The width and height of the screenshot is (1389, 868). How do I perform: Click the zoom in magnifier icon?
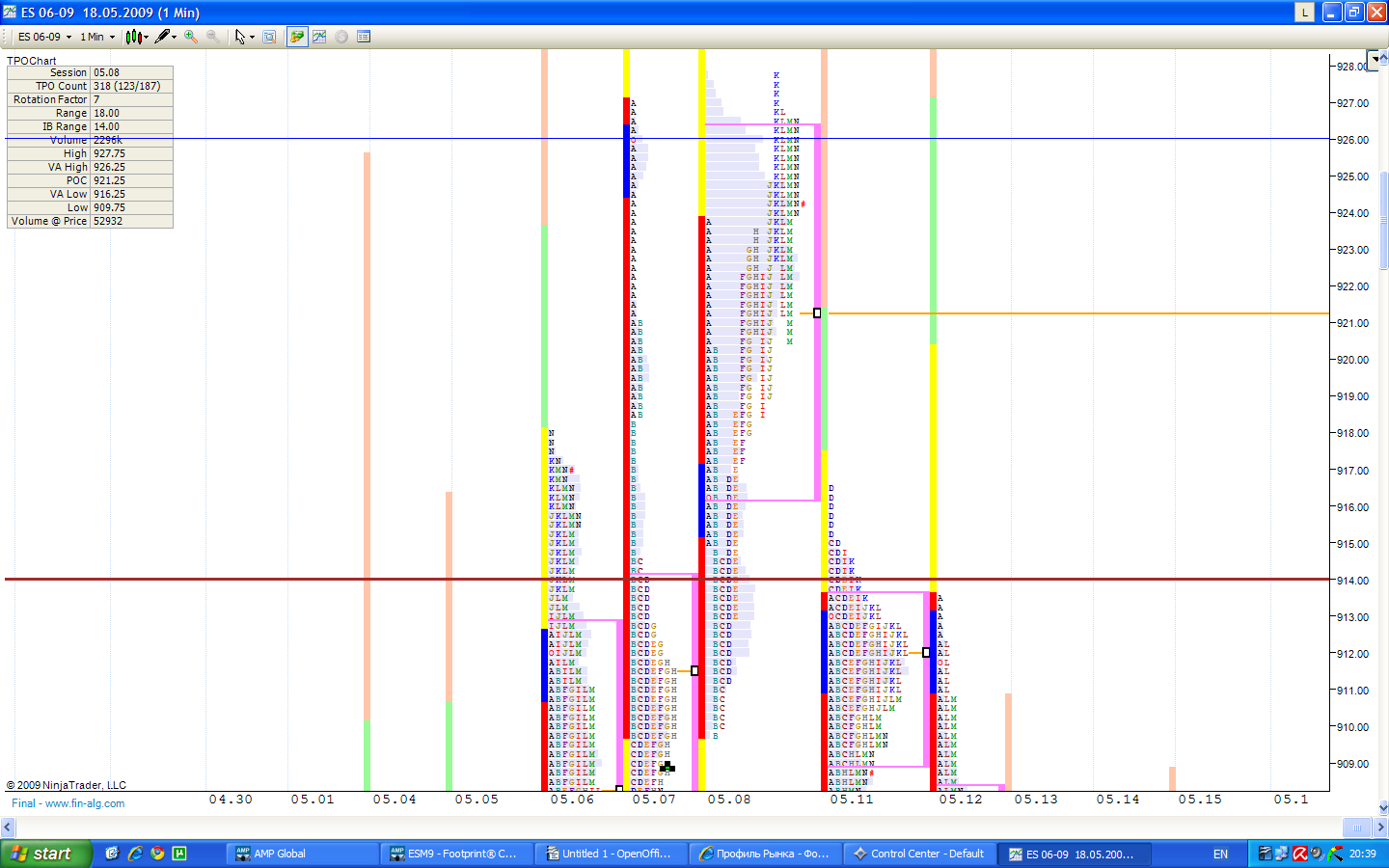[x=191, y=37]
